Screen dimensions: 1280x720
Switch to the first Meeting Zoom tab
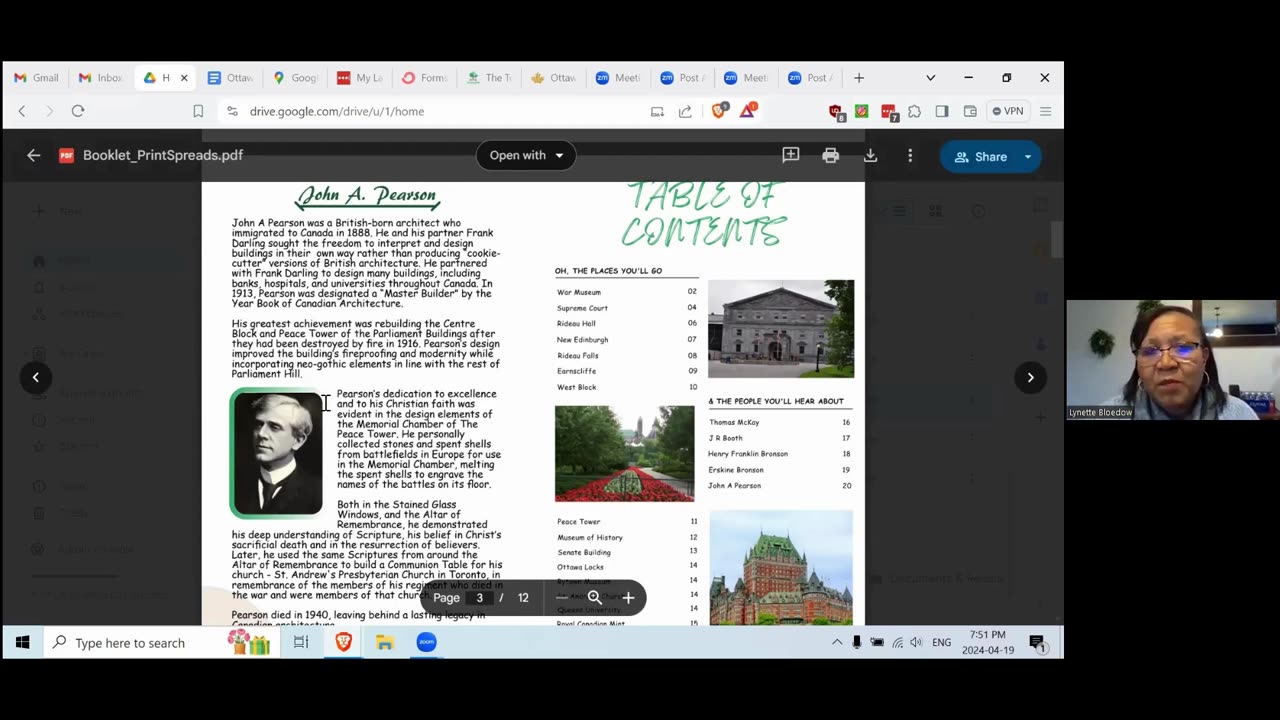618,78
